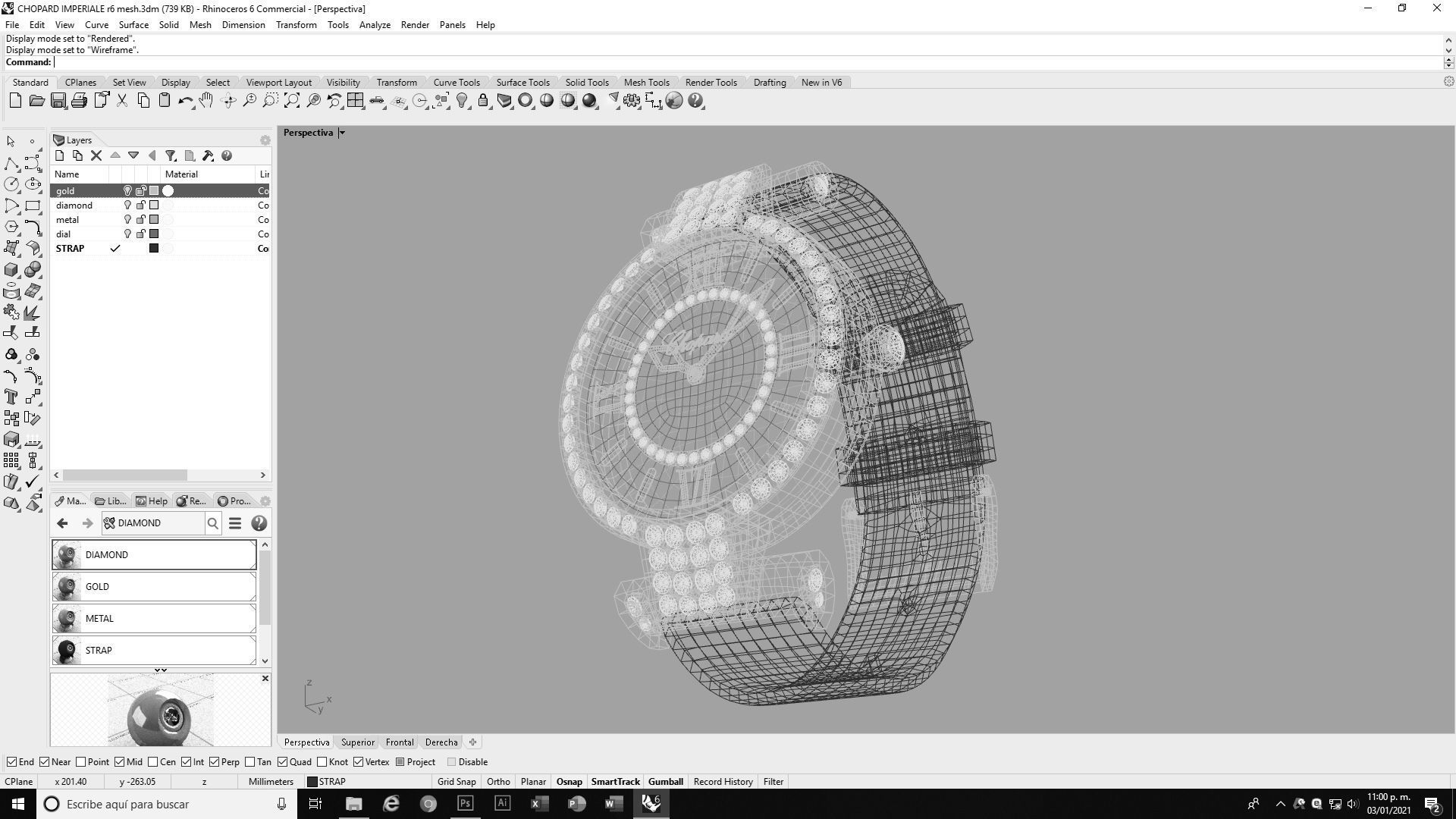
Task: Click the Filter status bar button
Action: [773, 782]
